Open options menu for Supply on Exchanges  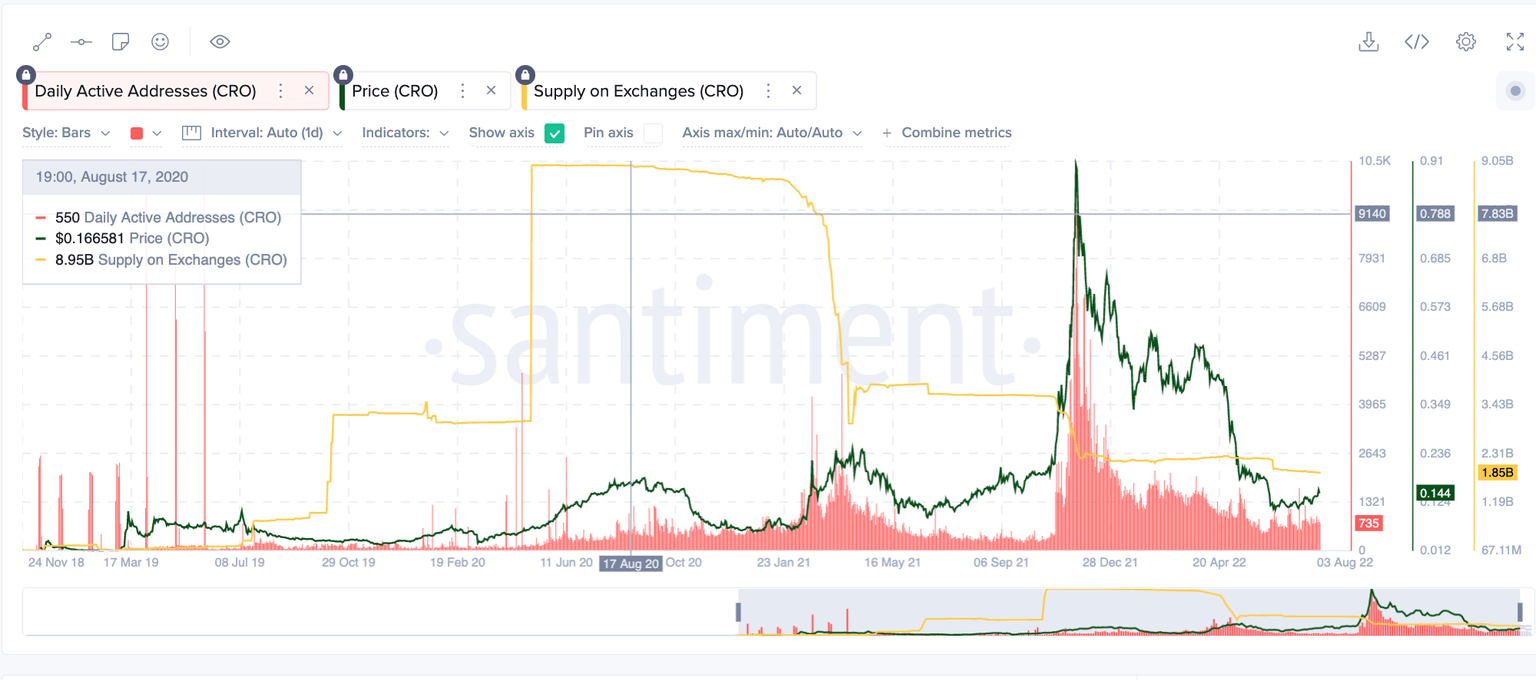click(x=768, y=91)
